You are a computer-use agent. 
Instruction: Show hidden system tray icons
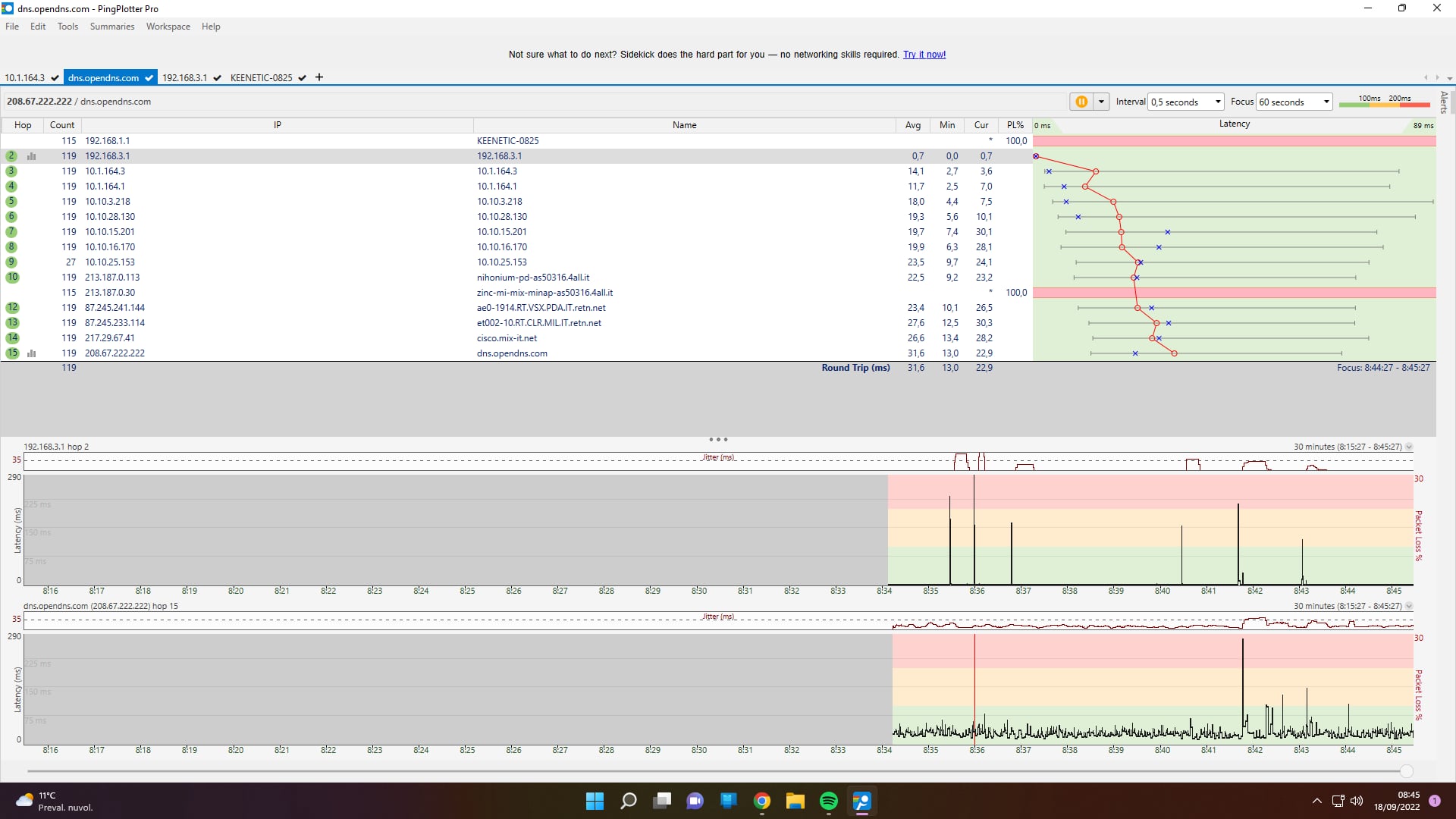[1317, 801]
